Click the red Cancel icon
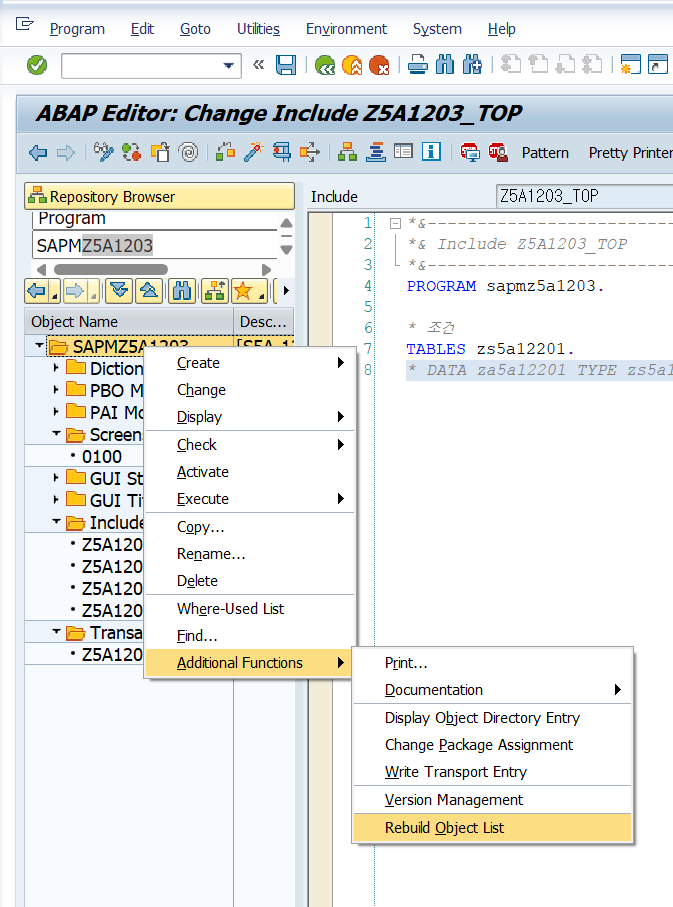Screen dimensions: 673x907 tap(379, 65)
